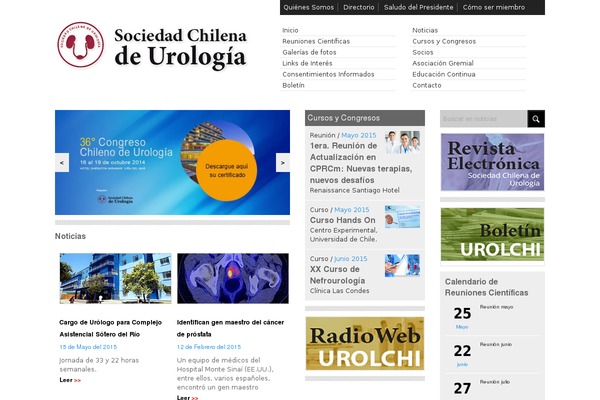Open the Boletín UROLCHI banner

(x=492, y=234)
